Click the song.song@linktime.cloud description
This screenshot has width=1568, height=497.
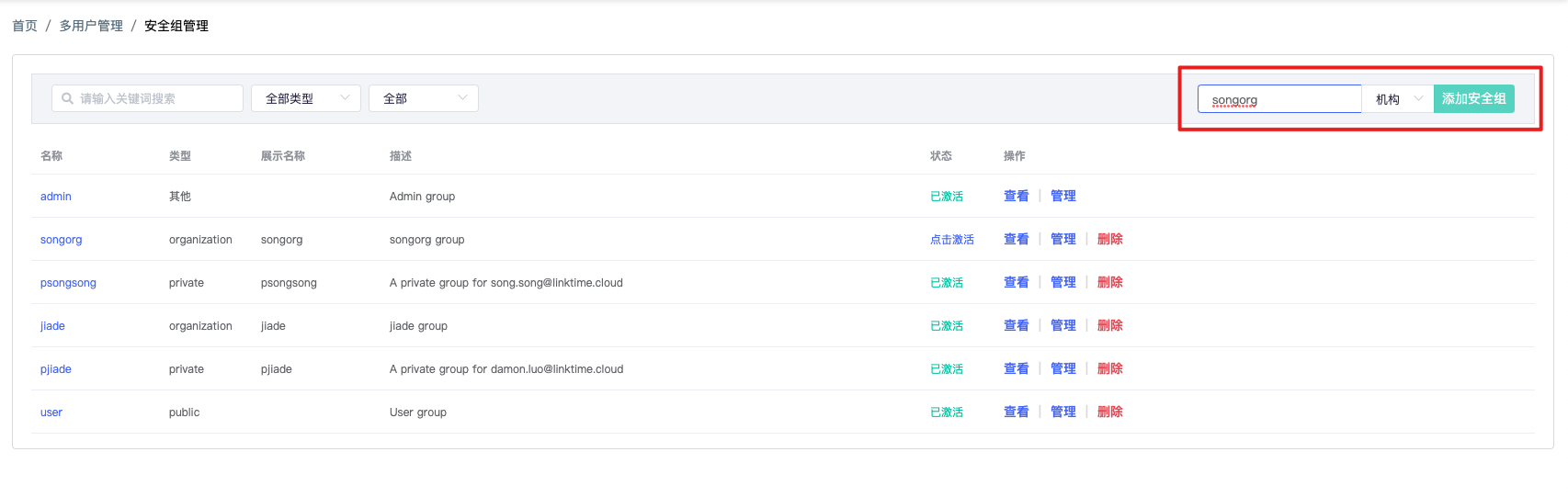pyautogui.click(x=506, y=283)
